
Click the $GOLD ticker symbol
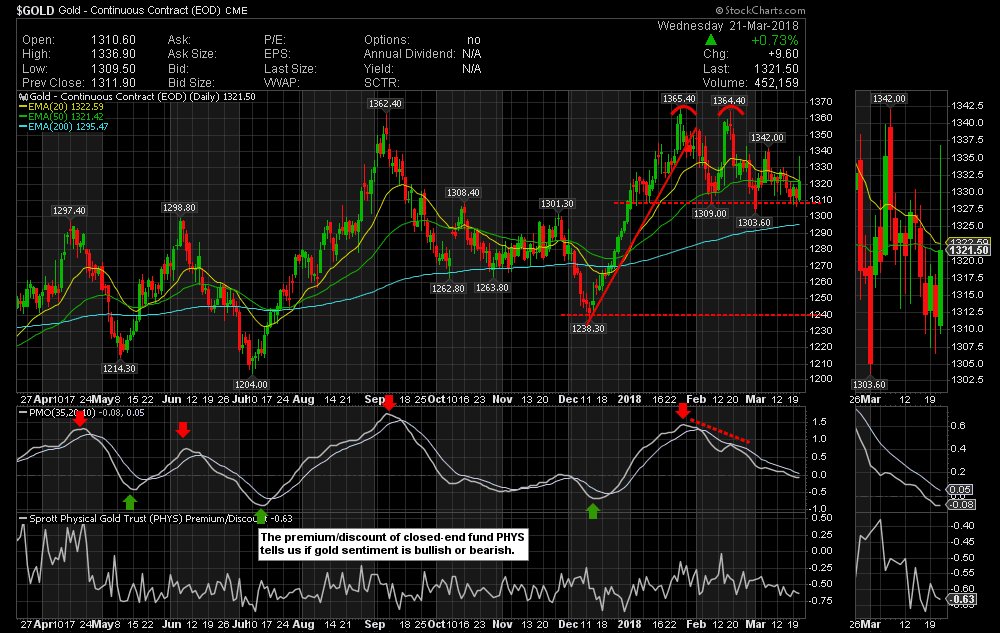[35, 10]
